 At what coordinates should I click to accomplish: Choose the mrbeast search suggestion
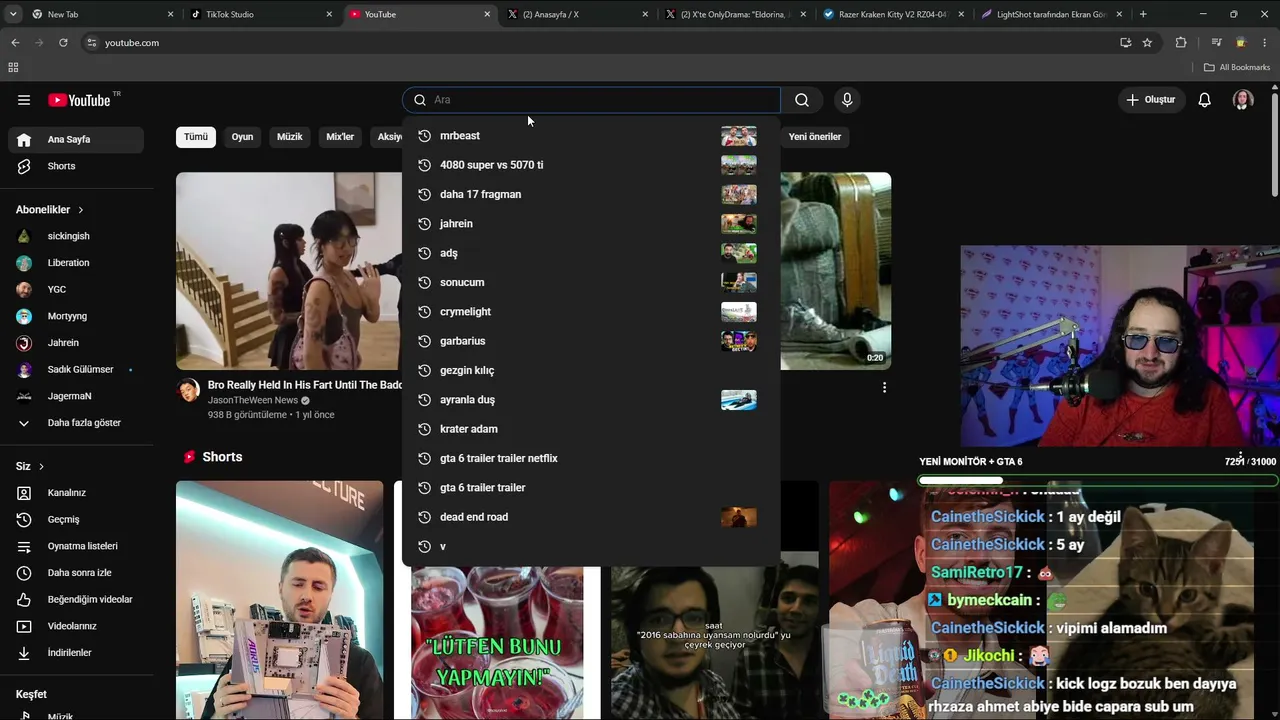(591, 136)
